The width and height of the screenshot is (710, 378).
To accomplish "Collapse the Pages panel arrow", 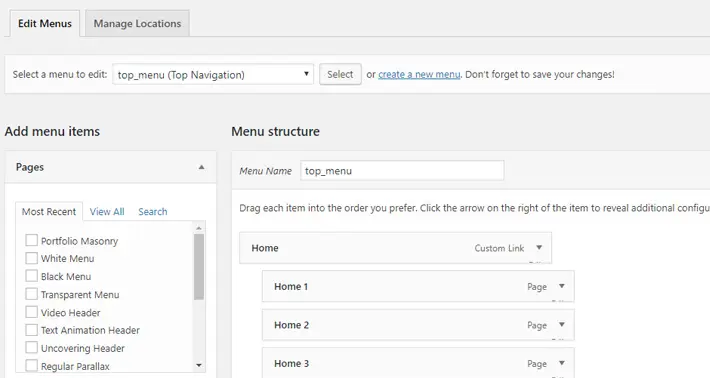I will pyautogui.click(x=201, y=167).
